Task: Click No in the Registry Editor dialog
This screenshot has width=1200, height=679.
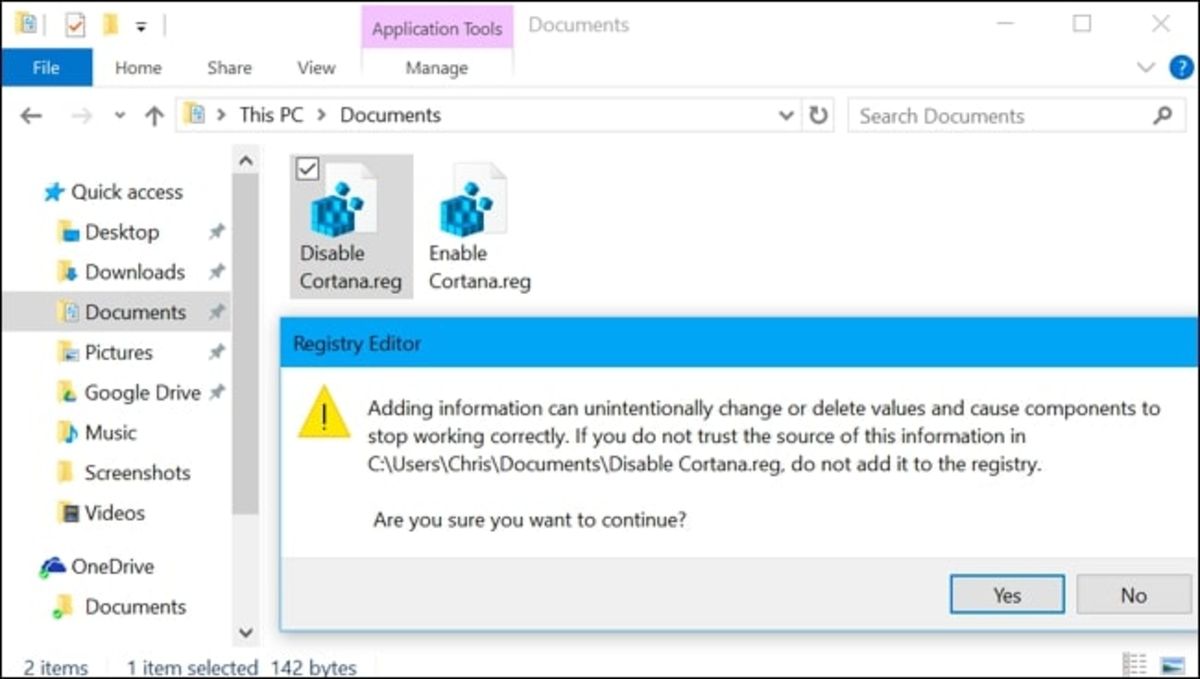Action: pyautogui.click(x=1133, y=595)
